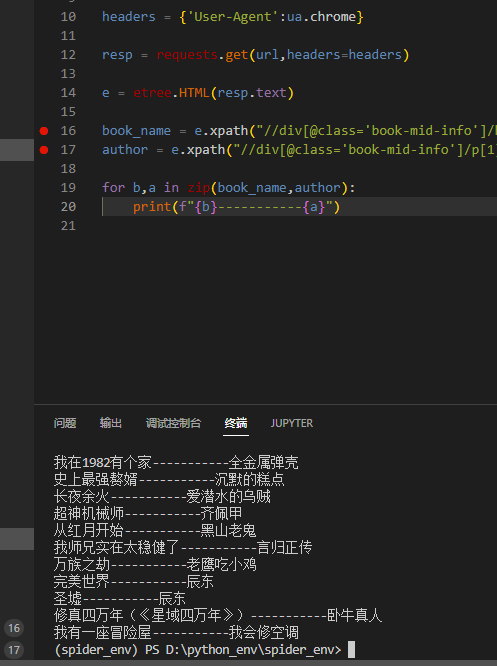Click line number 19 in the gutter

[68, 188]
